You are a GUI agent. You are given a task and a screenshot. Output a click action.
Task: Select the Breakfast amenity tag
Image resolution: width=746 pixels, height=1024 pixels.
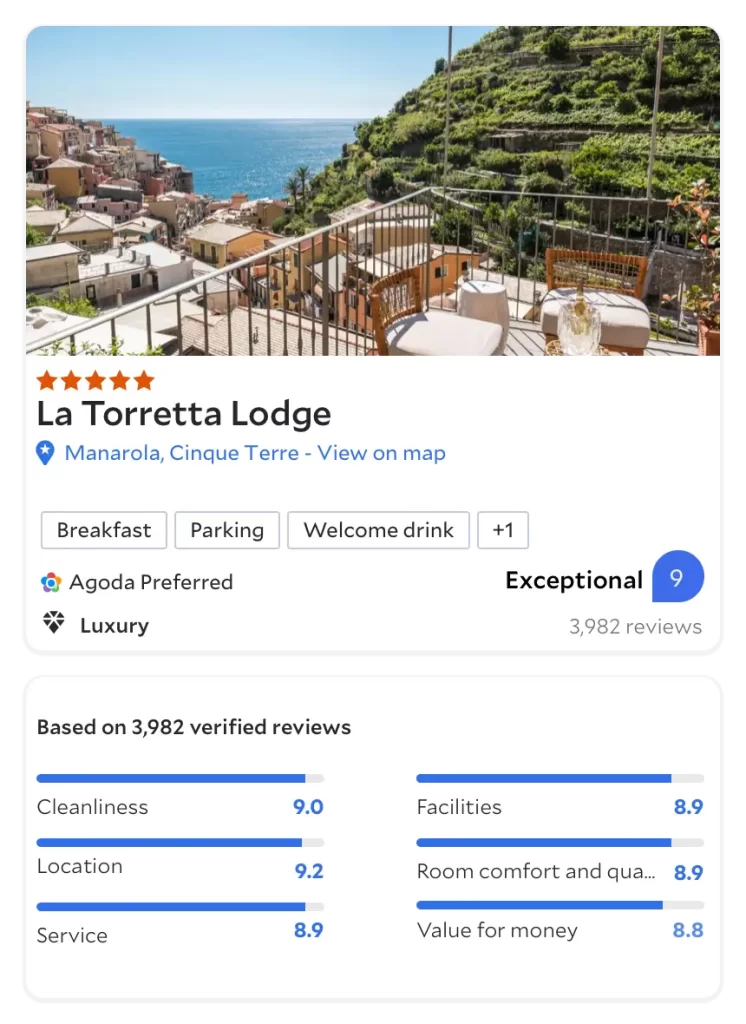pyautogui.click(x=104, y=530)
